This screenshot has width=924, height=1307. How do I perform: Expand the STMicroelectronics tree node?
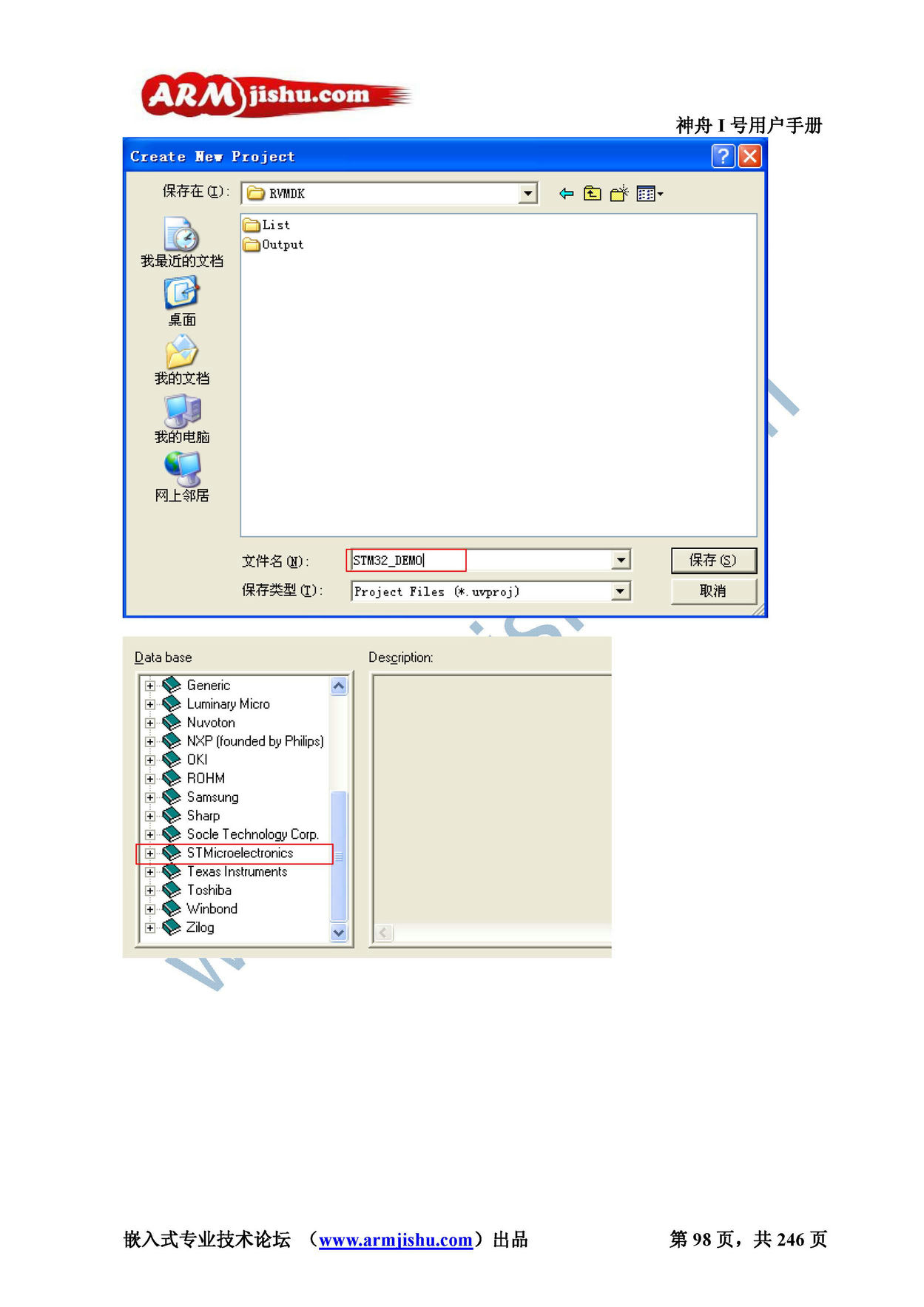click(x=150, y=853)
